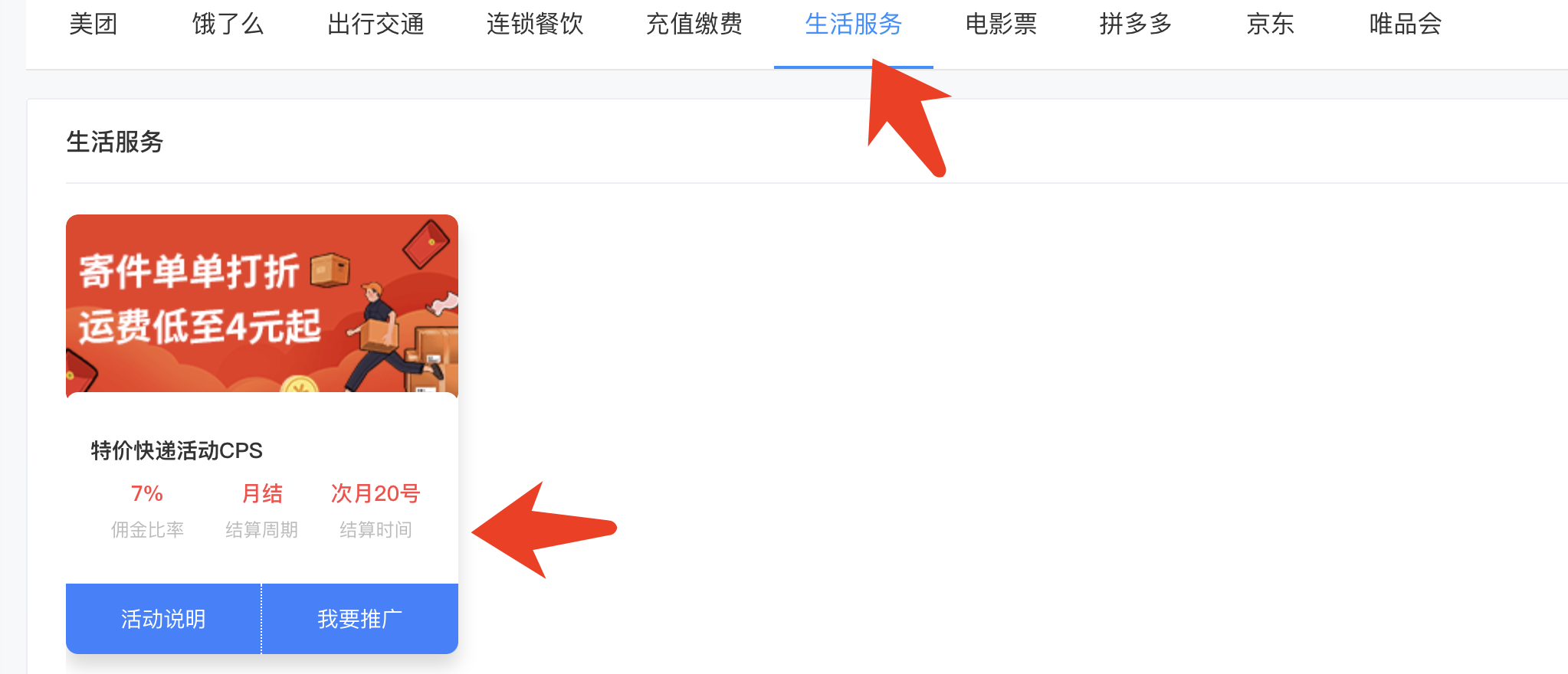Click the 月结 settlement cycle value

click(262, 493)
